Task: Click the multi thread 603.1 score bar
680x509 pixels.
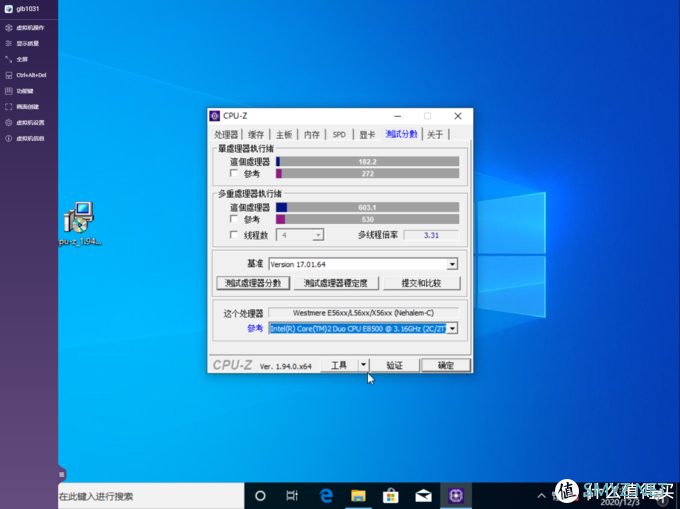Action: pyautogui.click(x=367, y=207)
